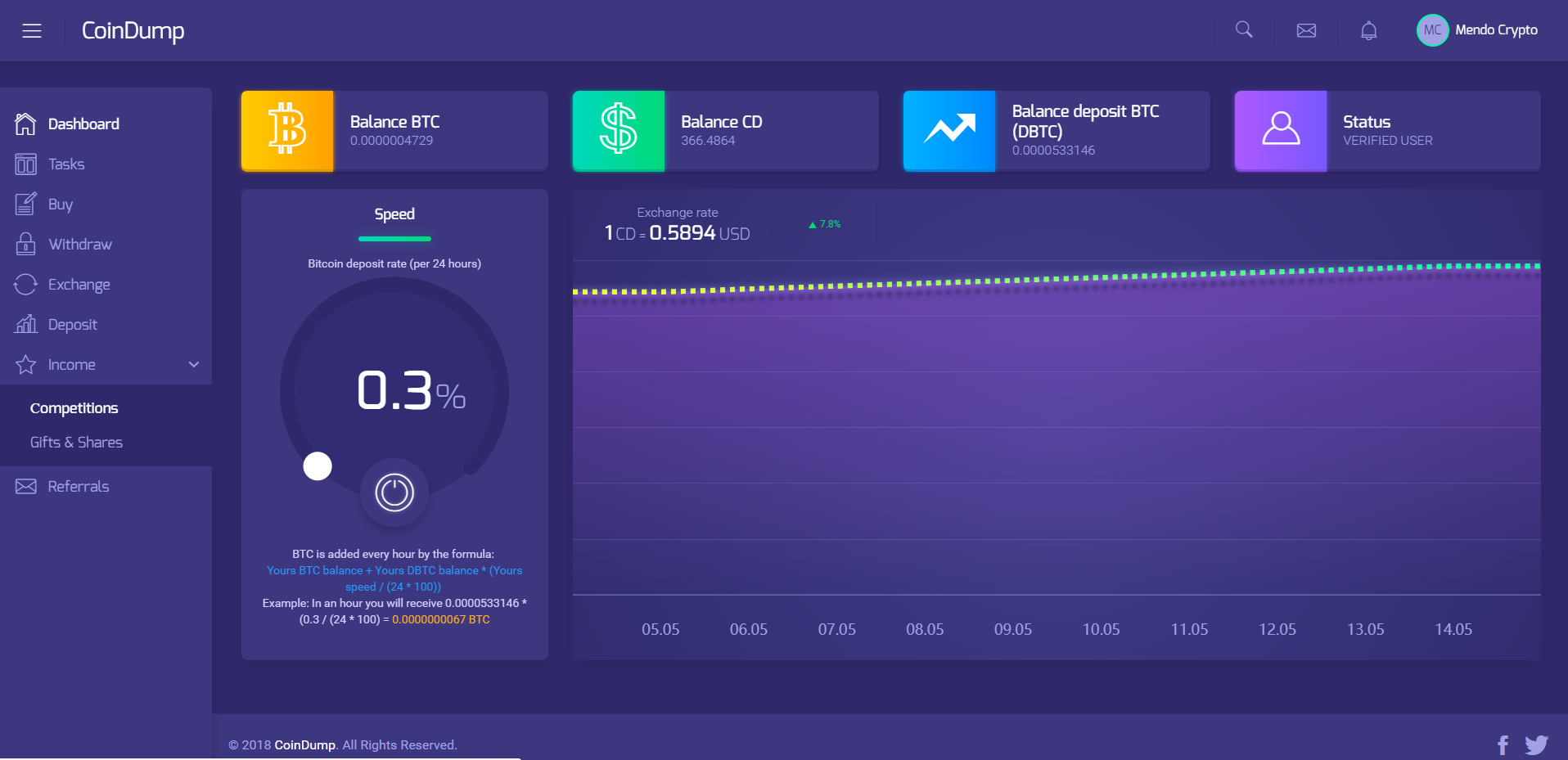
Task: Open the hamburger menu icon
Action: 32,31
